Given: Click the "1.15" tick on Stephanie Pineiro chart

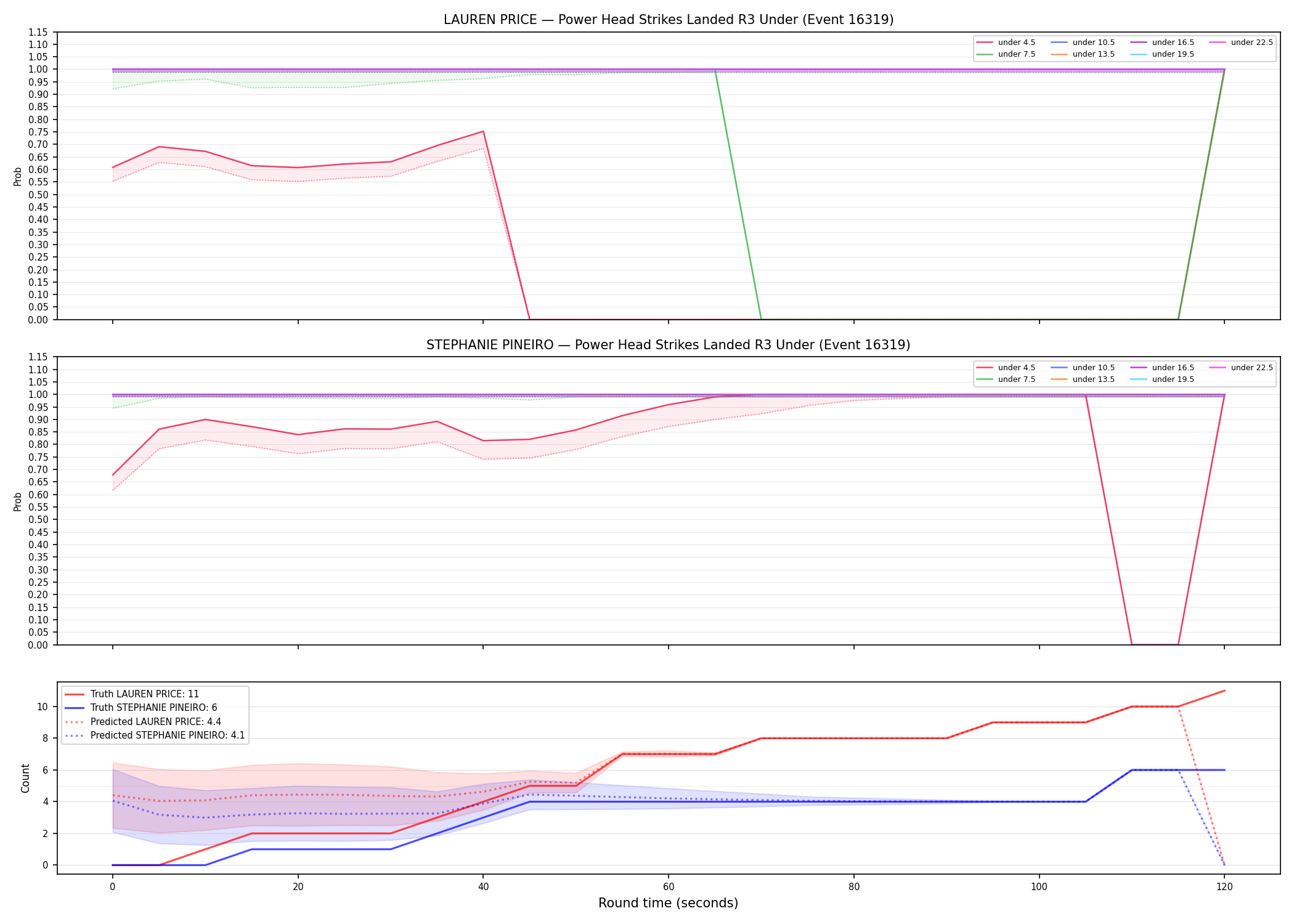Looking at the screenshot, I should (x=38, y=357).
